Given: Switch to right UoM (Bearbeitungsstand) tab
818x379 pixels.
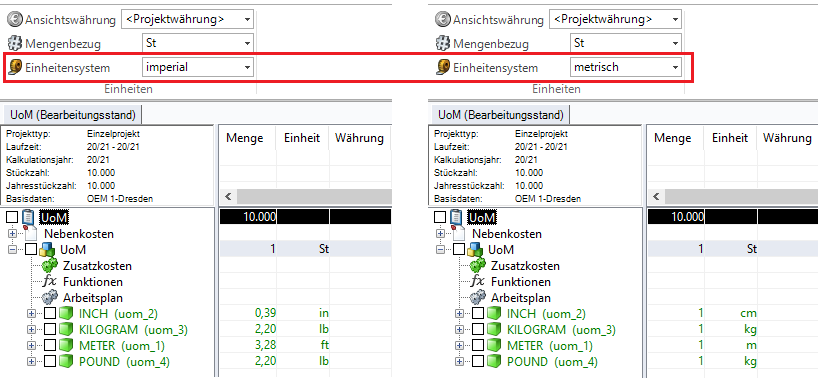Looking at the screenshot, I should (501, 114).
